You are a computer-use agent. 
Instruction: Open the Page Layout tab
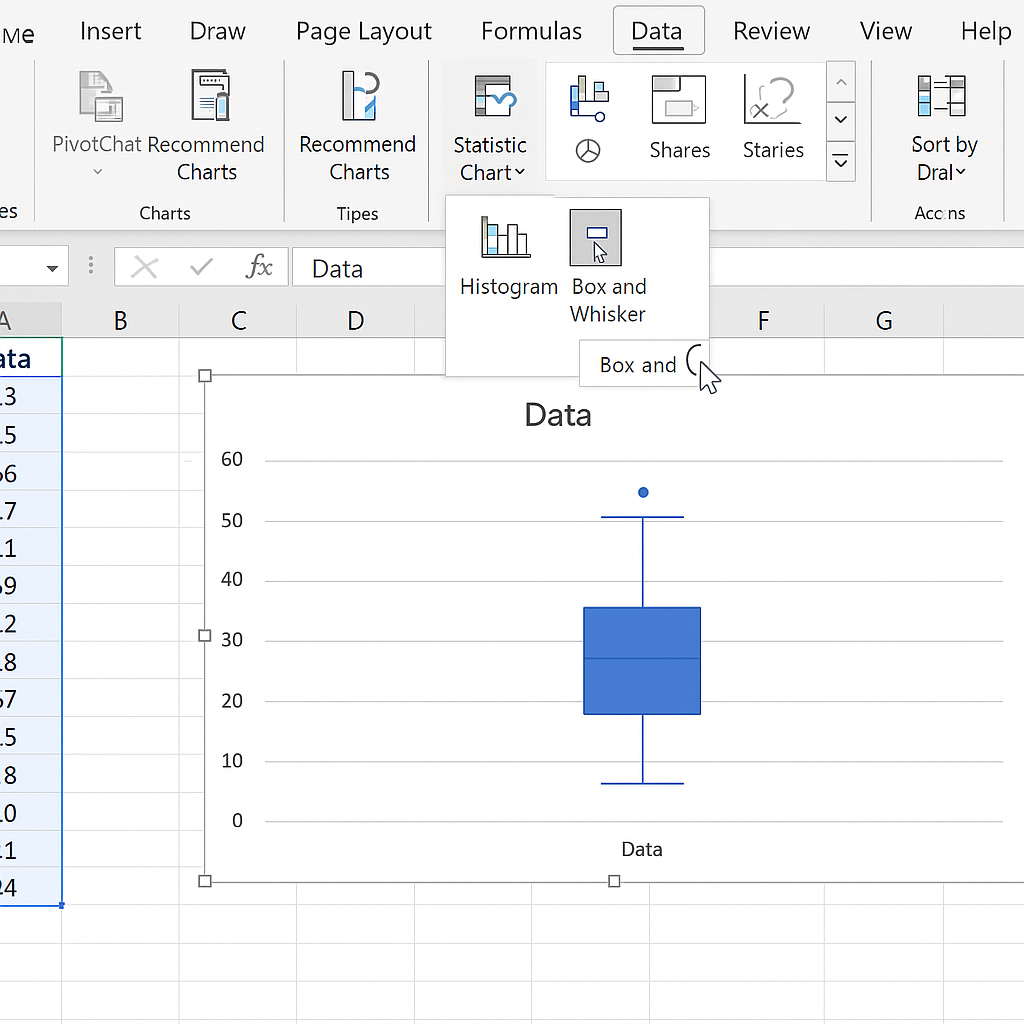point(364,31)
